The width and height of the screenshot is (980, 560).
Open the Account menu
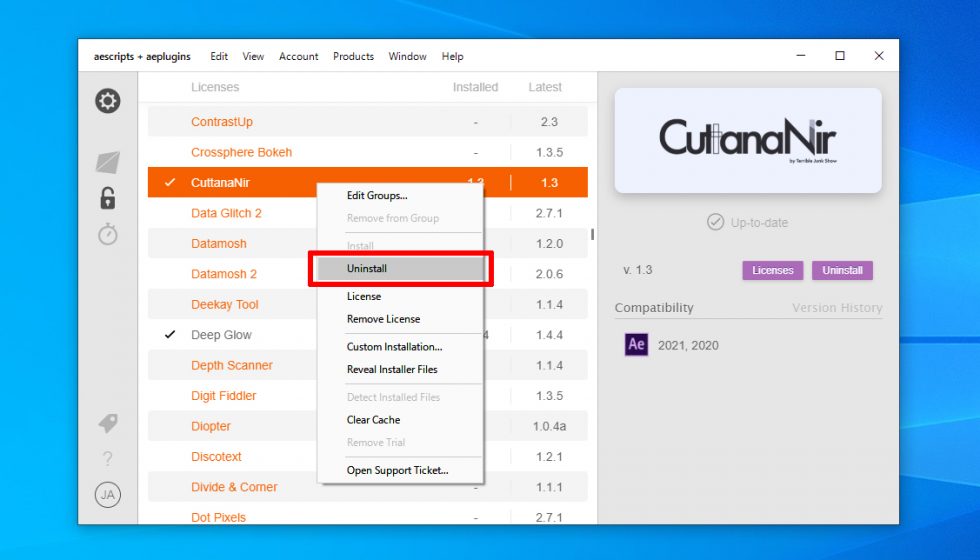(299, 56)
